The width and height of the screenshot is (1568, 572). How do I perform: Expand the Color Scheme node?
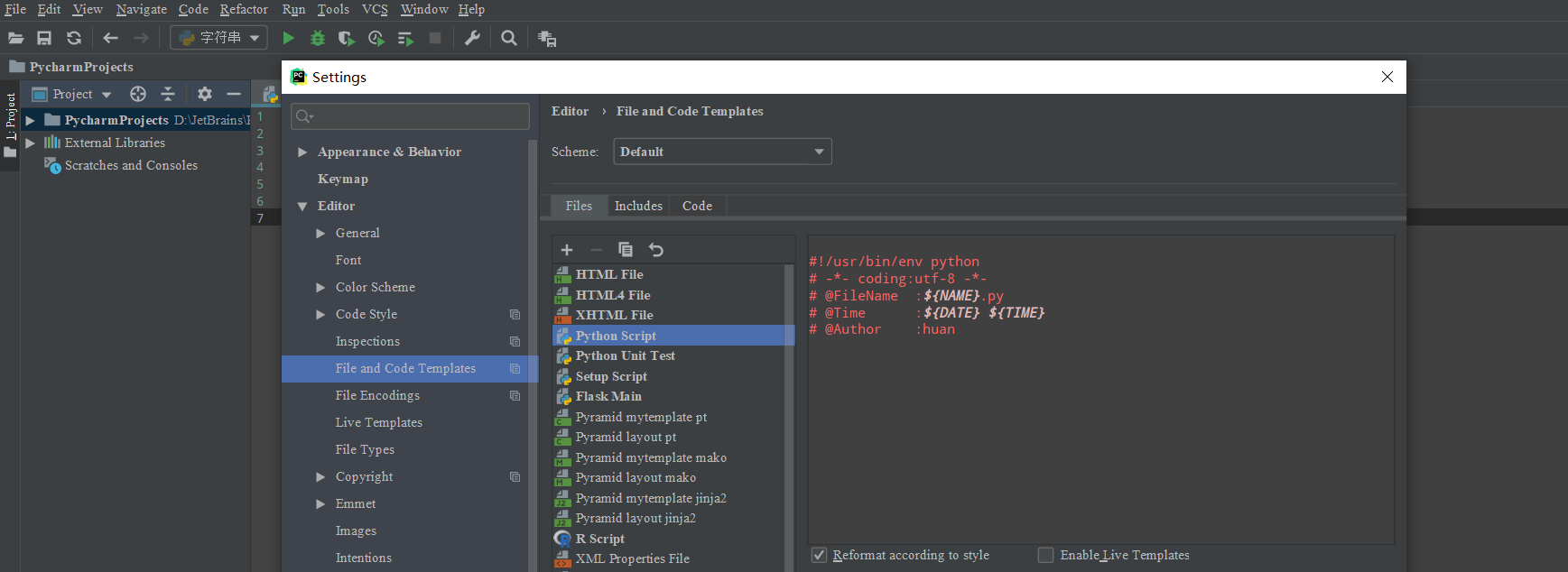point(320,287)
